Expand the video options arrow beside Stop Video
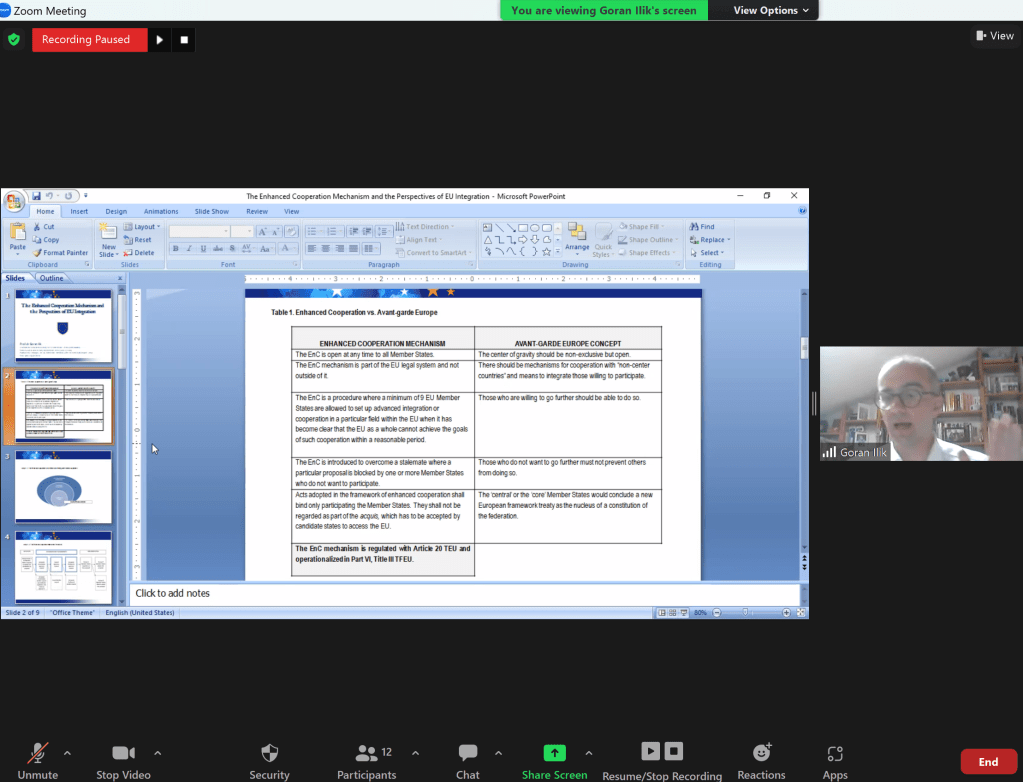Image resolution: width=1023 pixels, height=782 pixels. [x=157, y=753]
